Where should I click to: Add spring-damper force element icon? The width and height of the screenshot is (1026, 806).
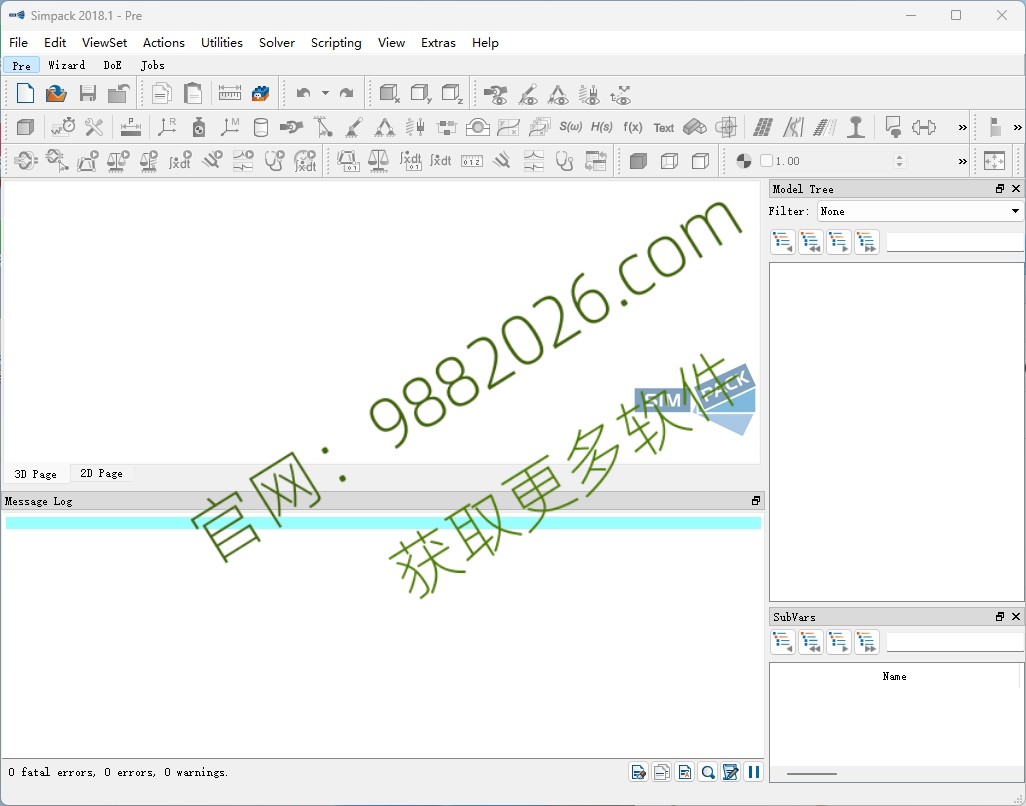click(416, 127)
